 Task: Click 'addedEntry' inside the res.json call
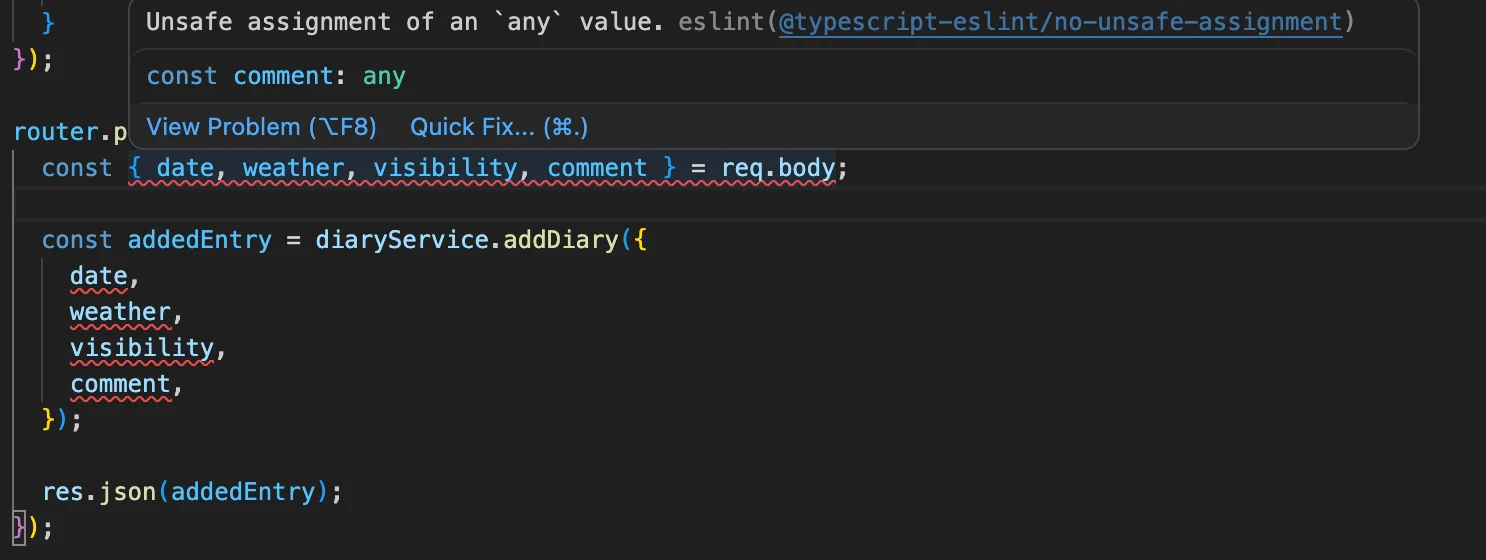tap(243, 492)
